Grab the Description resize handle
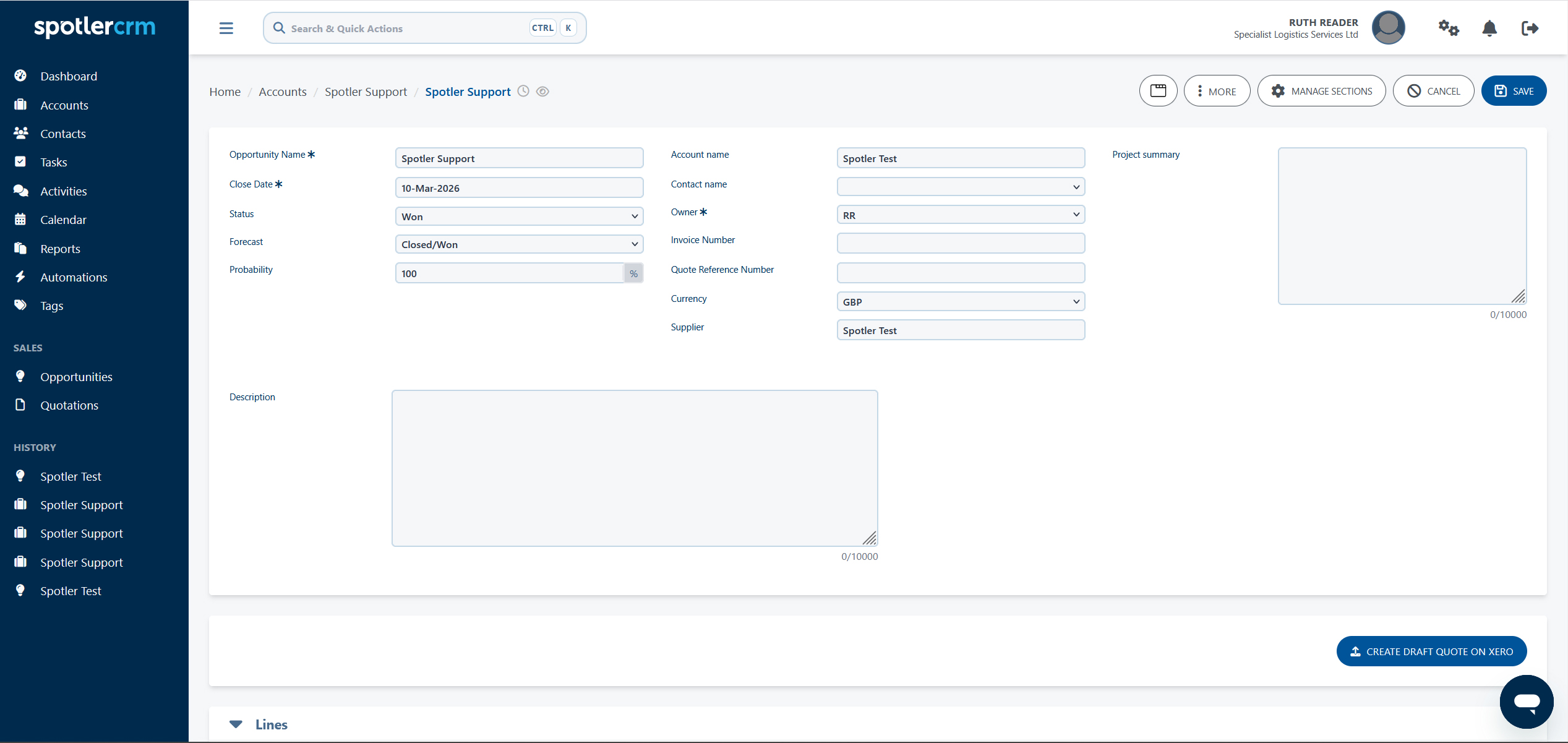 pyautogui.click(x=870, y=538)
